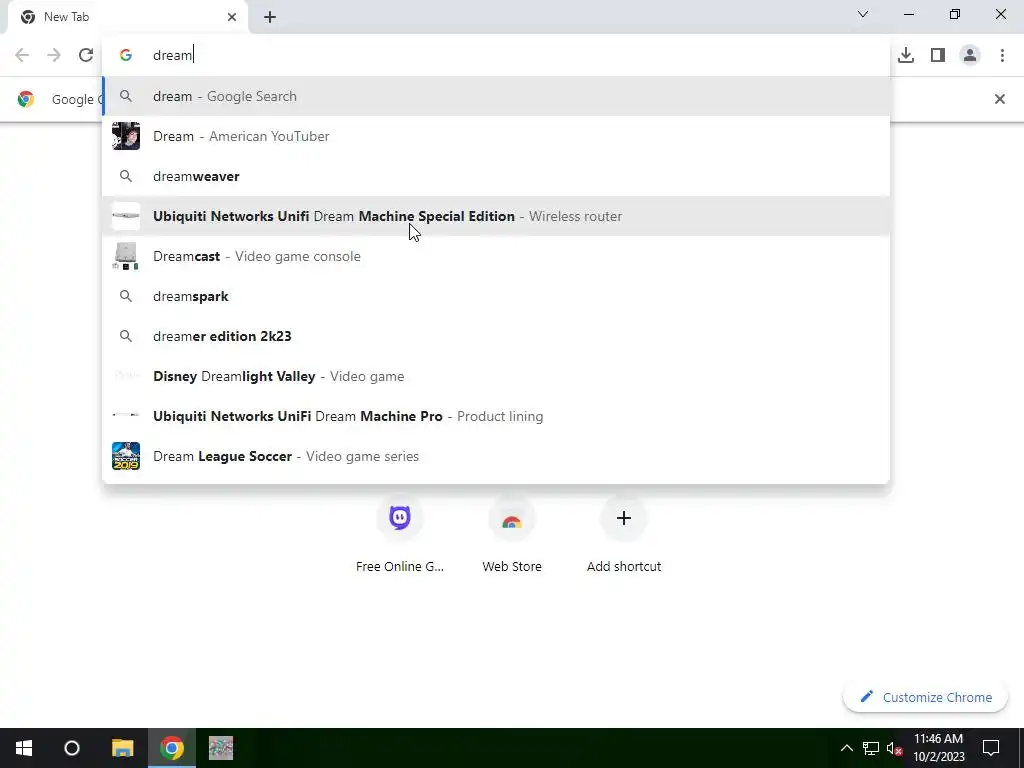Open the notification center icon

[991, 748]
